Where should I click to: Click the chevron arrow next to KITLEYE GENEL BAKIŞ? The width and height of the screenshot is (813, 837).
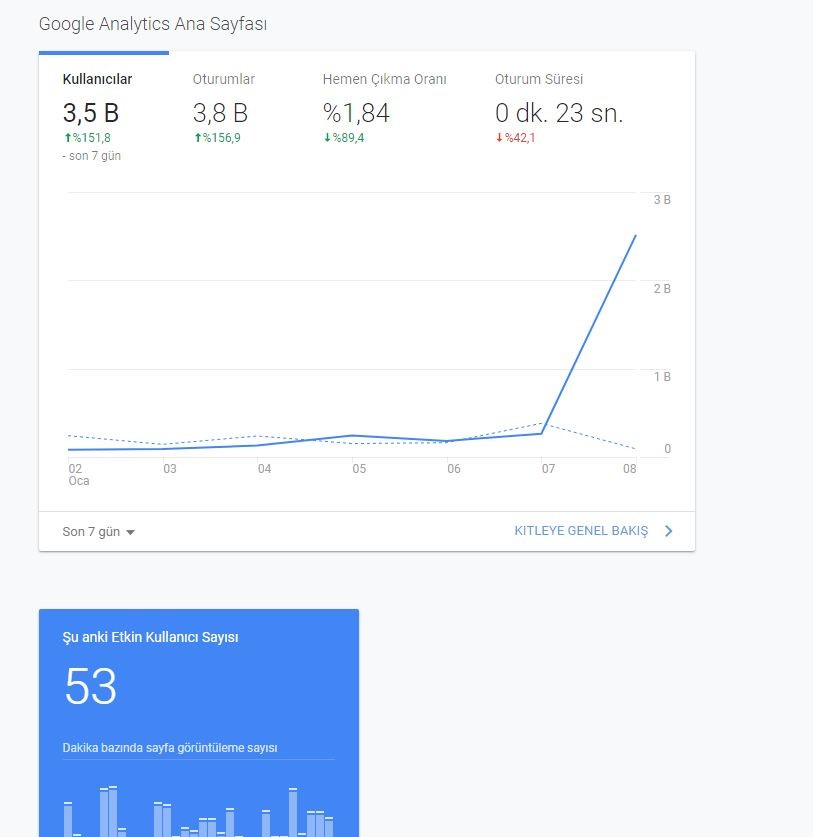tap(668, 531)
